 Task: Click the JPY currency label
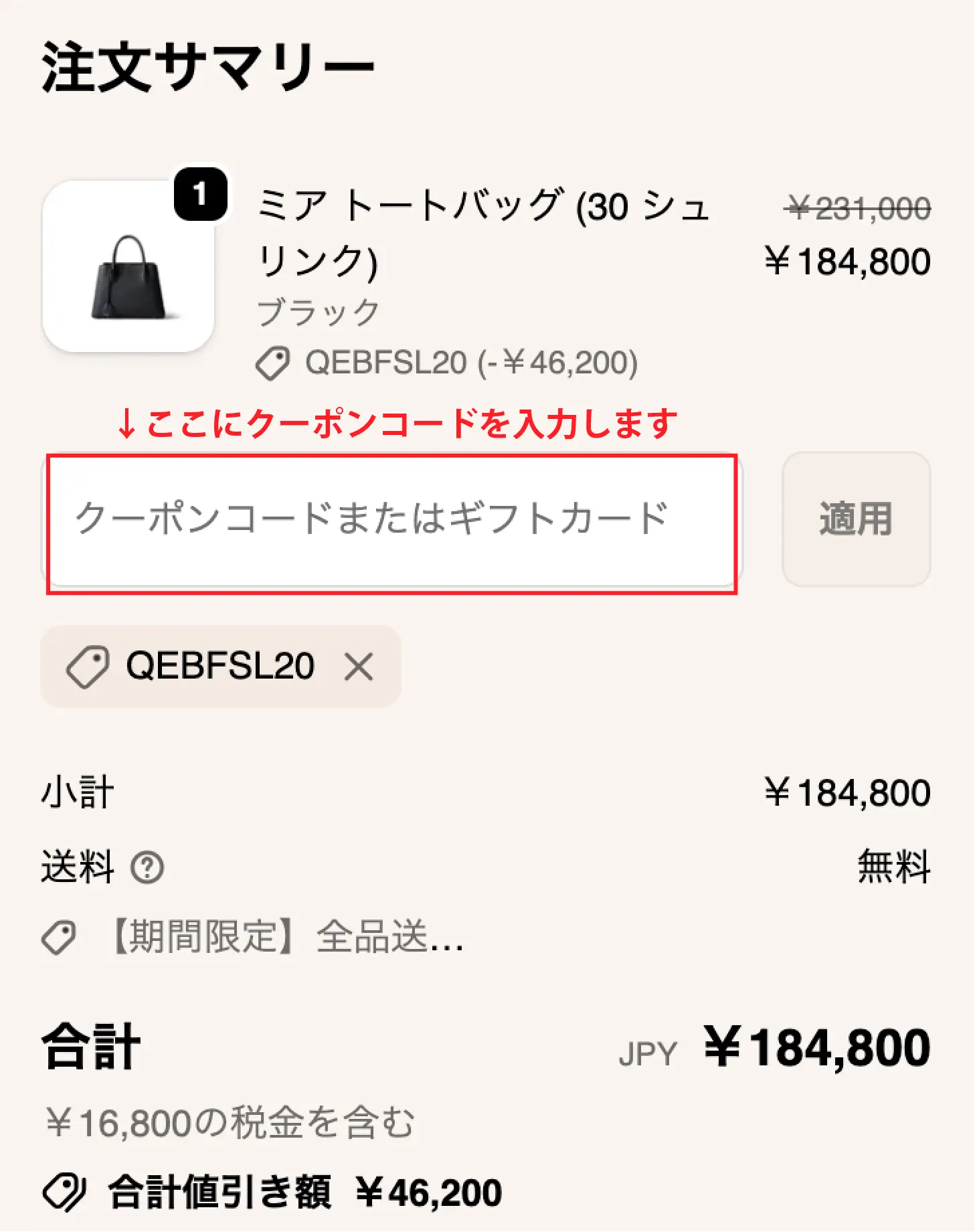click(648, 1054)
